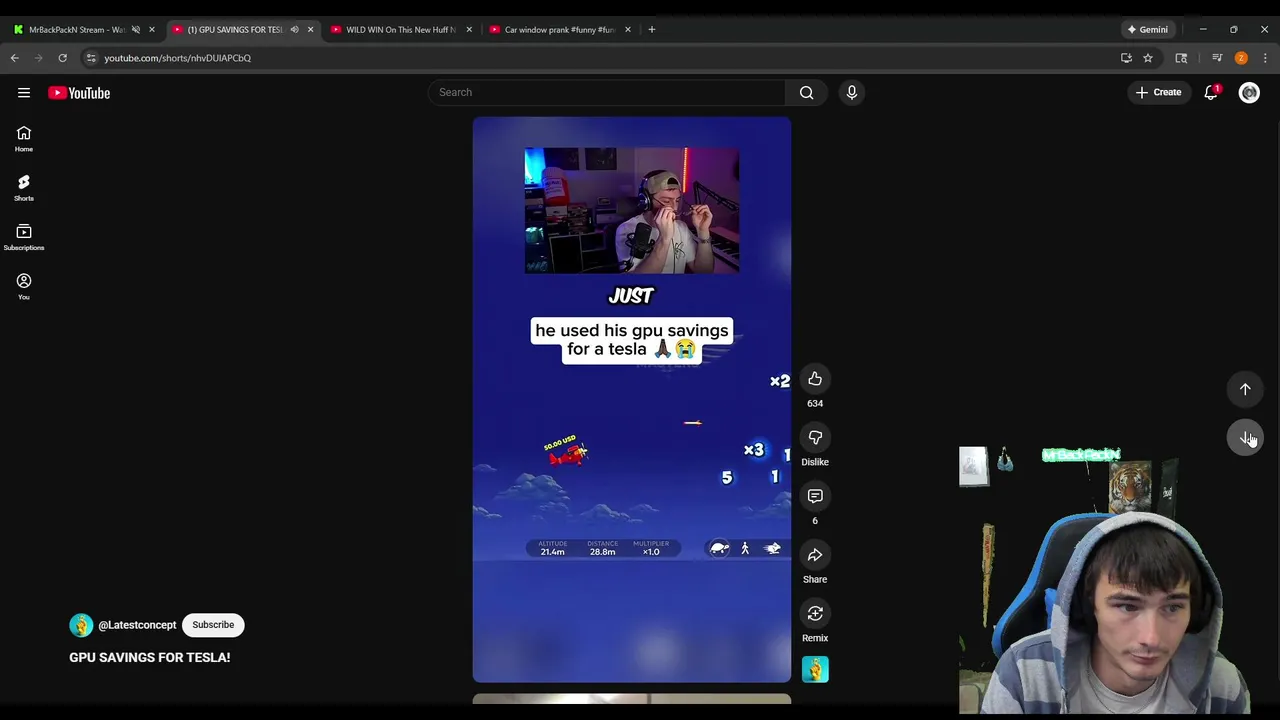Close the WILD WIN tab
This screenshot has width=1280, height=720.
(469, 30)
